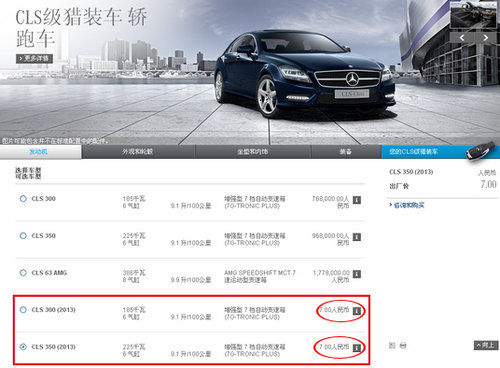This screenshot has height=368, width=500.
Task: Open info icon for CLS 300 price 768,000.00
Action: tap(357, 200)
